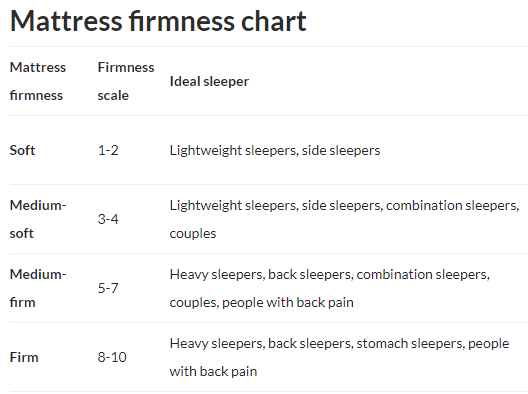This screenshot has height=394, width=528.
Task: Click 'couples, people with back pain' text
Action: [x=262, y=302]
